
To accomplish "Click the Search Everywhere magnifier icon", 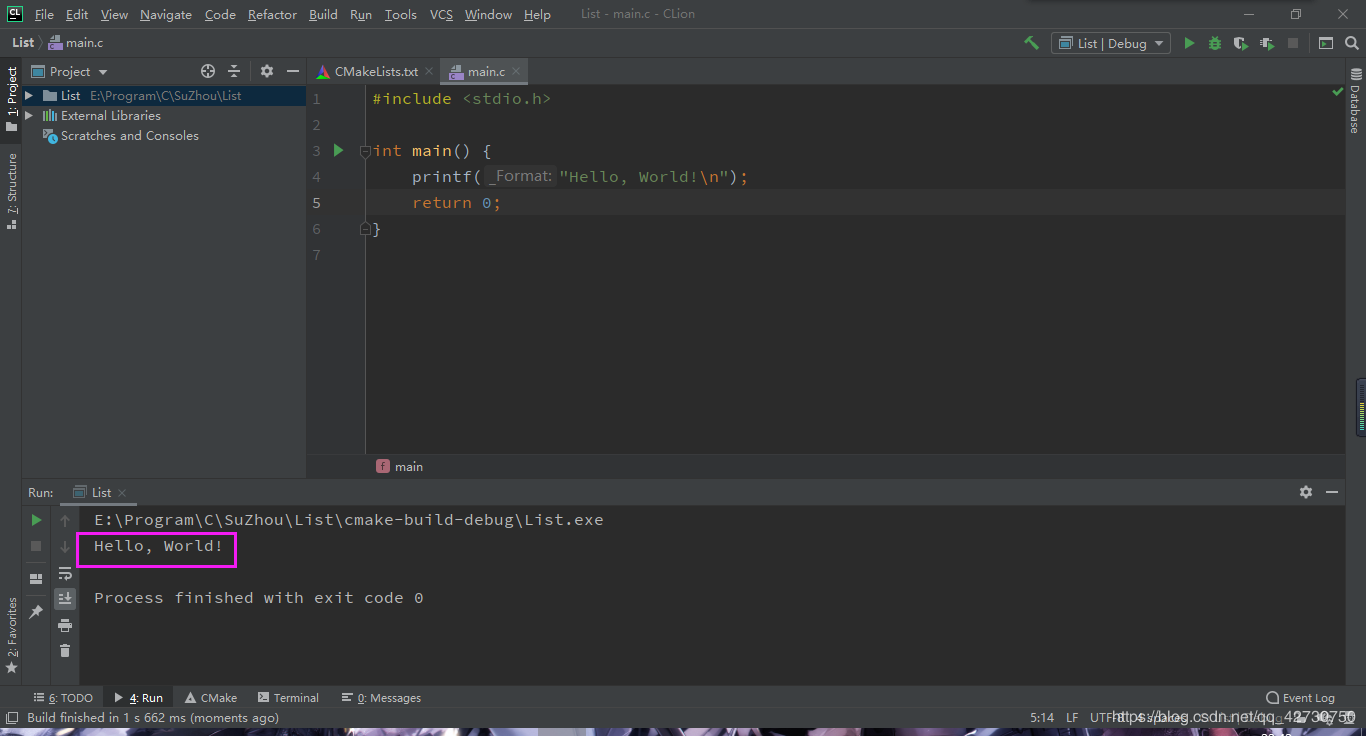I will coord(1351,43).
